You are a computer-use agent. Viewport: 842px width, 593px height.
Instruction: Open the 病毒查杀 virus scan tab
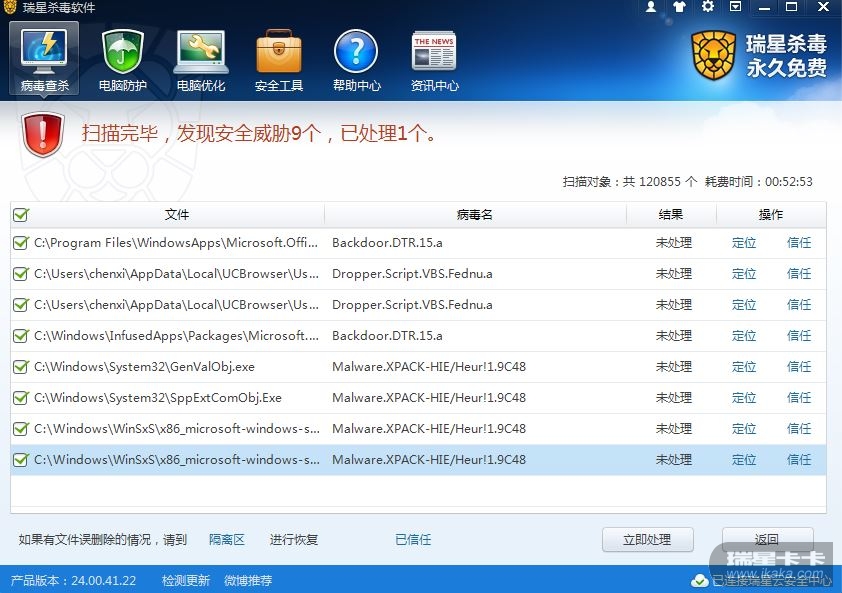coord(44,59)
